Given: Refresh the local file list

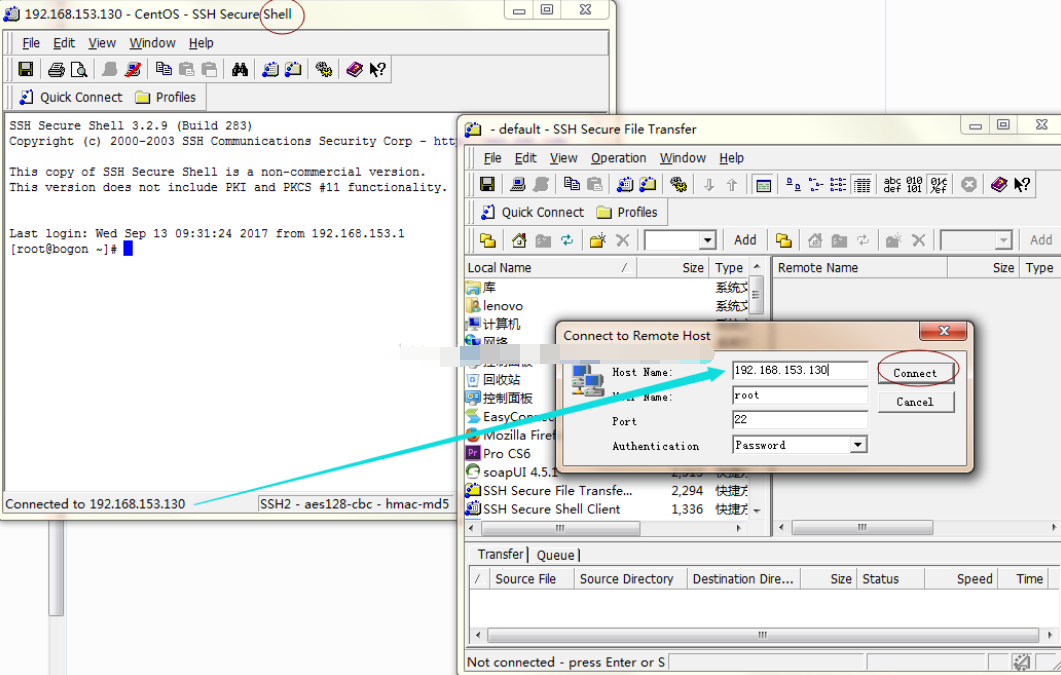Looking at the screenshot, I should (x=567, y=240).
